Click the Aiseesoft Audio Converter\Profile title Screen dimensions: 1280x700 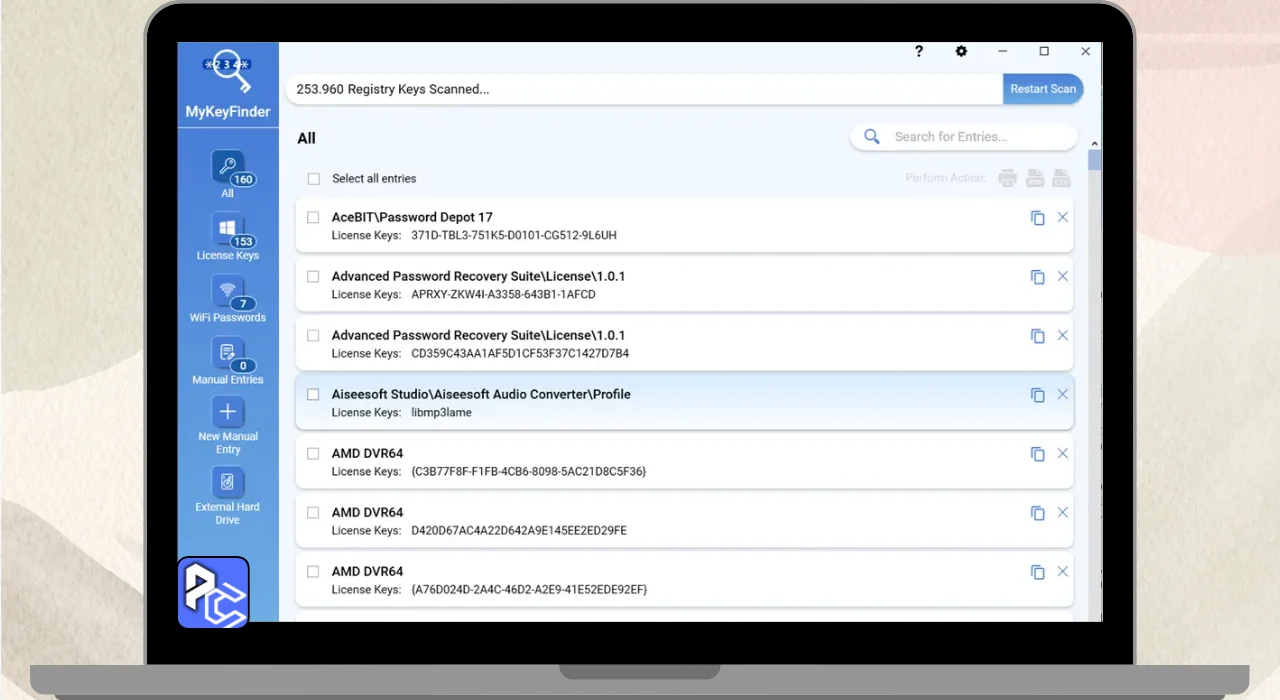pyautogui.click(x=481, y=394)
